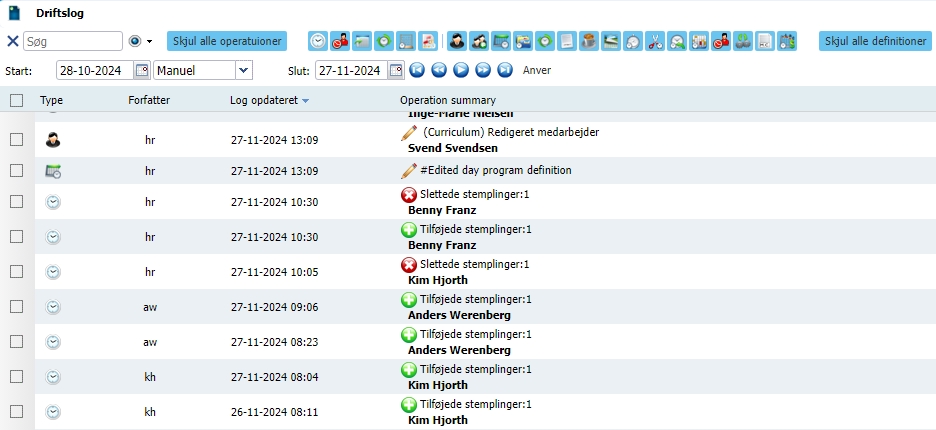Viewport: 936px width, 430px height.
Task: Clear the search with the X icon
Action: 13,41
